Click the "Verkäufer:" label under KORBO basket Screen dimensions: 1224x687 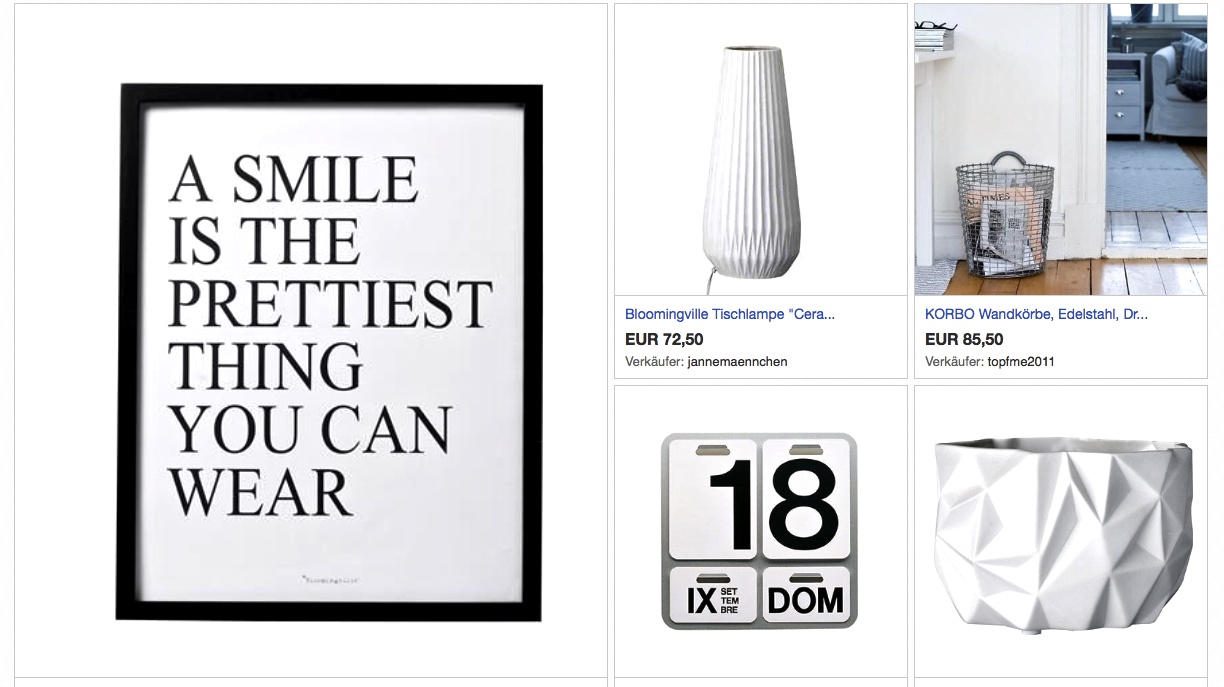tap(955, 362)
